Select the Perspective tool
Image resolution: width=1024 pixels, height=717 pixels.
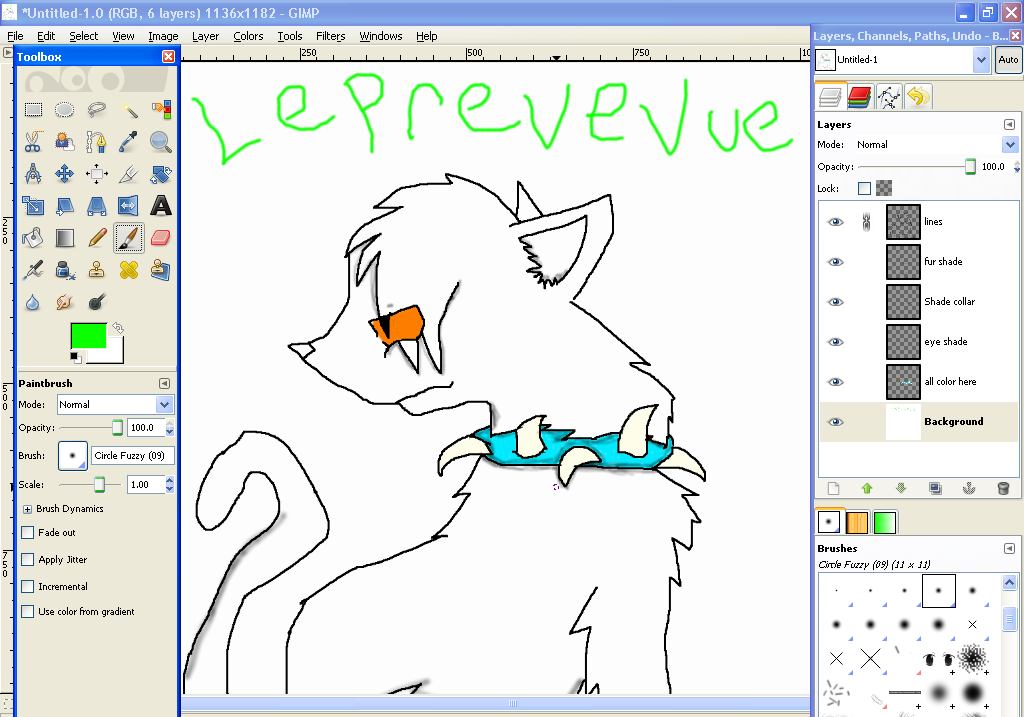pyautogui.click(x=97, y=206)
